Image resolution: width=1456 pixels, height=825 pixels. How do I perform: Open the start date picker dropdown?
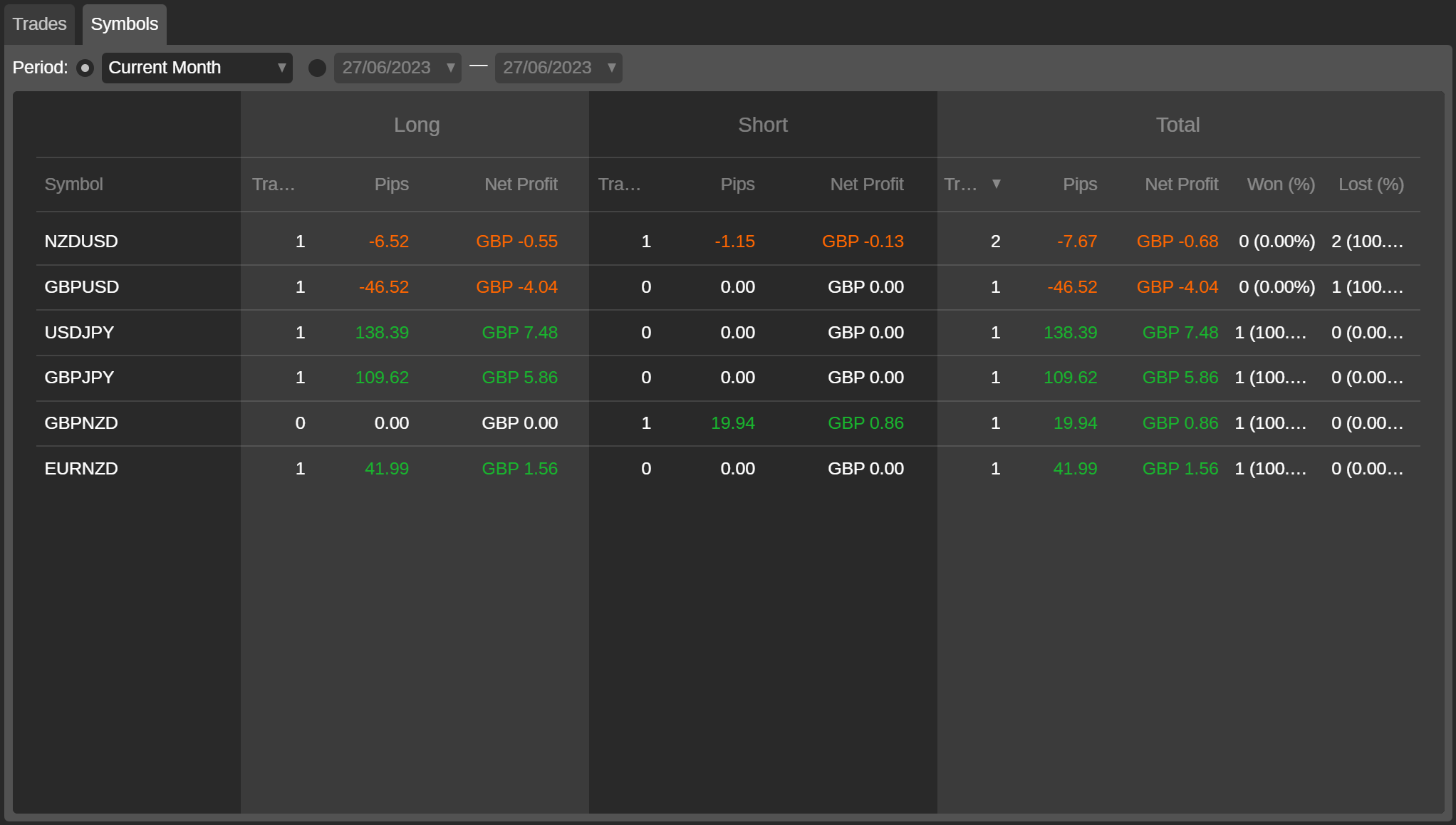tap(450, 68)
